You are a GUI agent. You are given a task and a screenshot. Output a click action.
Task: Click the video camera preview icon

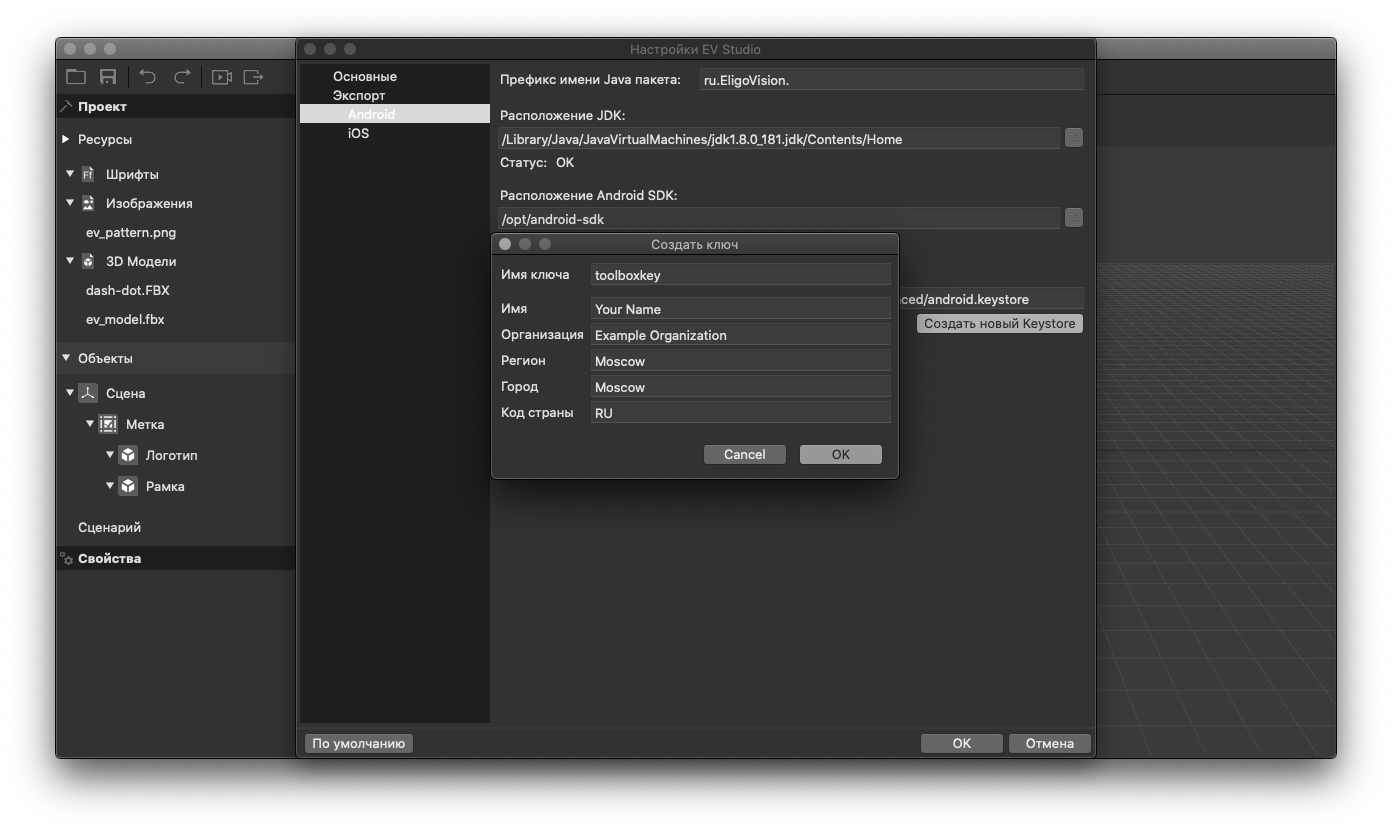[x=221, y=77]
